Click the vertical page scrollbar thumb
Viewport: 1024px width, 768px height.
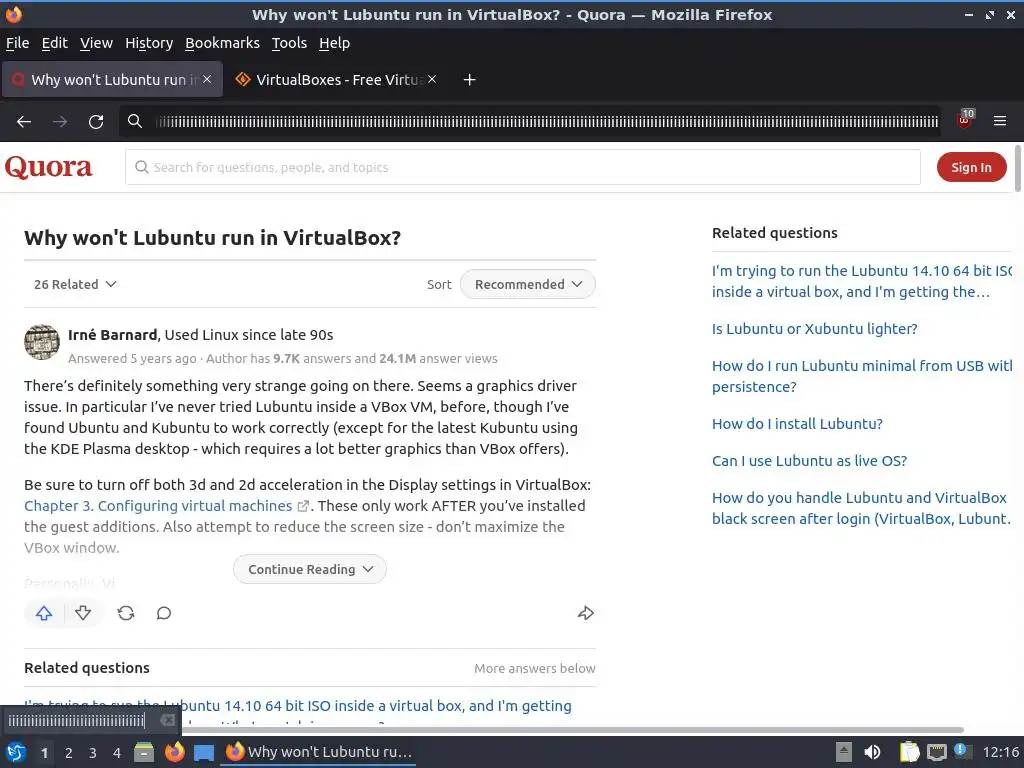point(1017,170)
